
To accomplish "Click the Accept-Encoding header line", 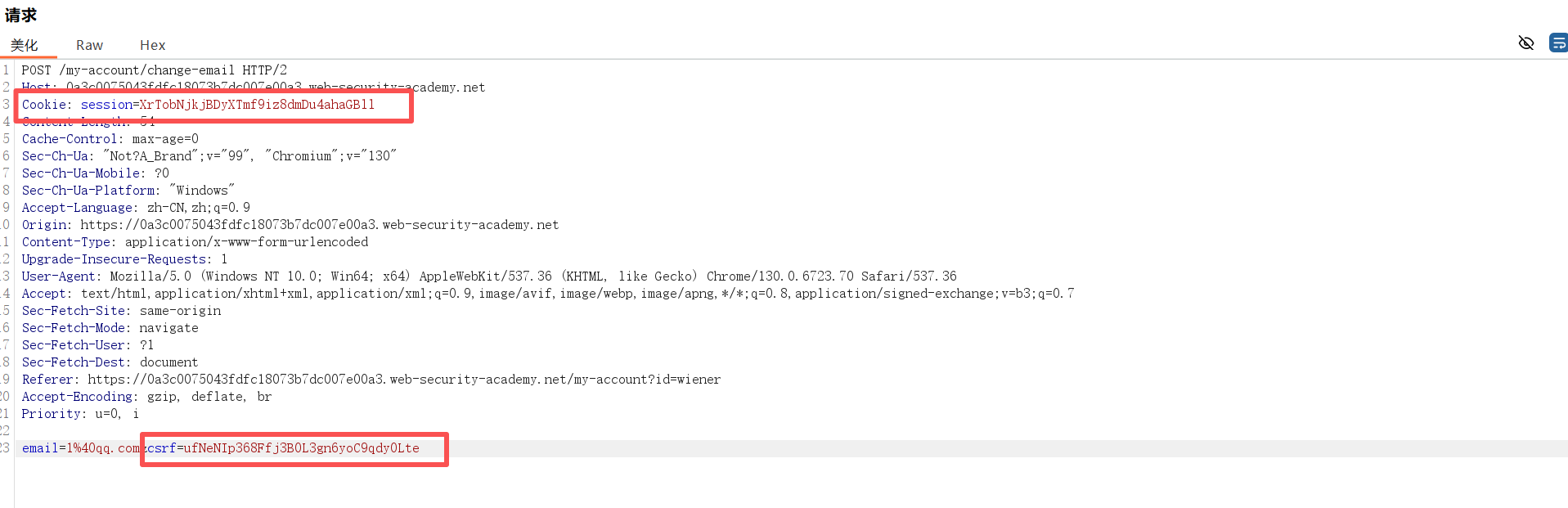I will point(146,397).
